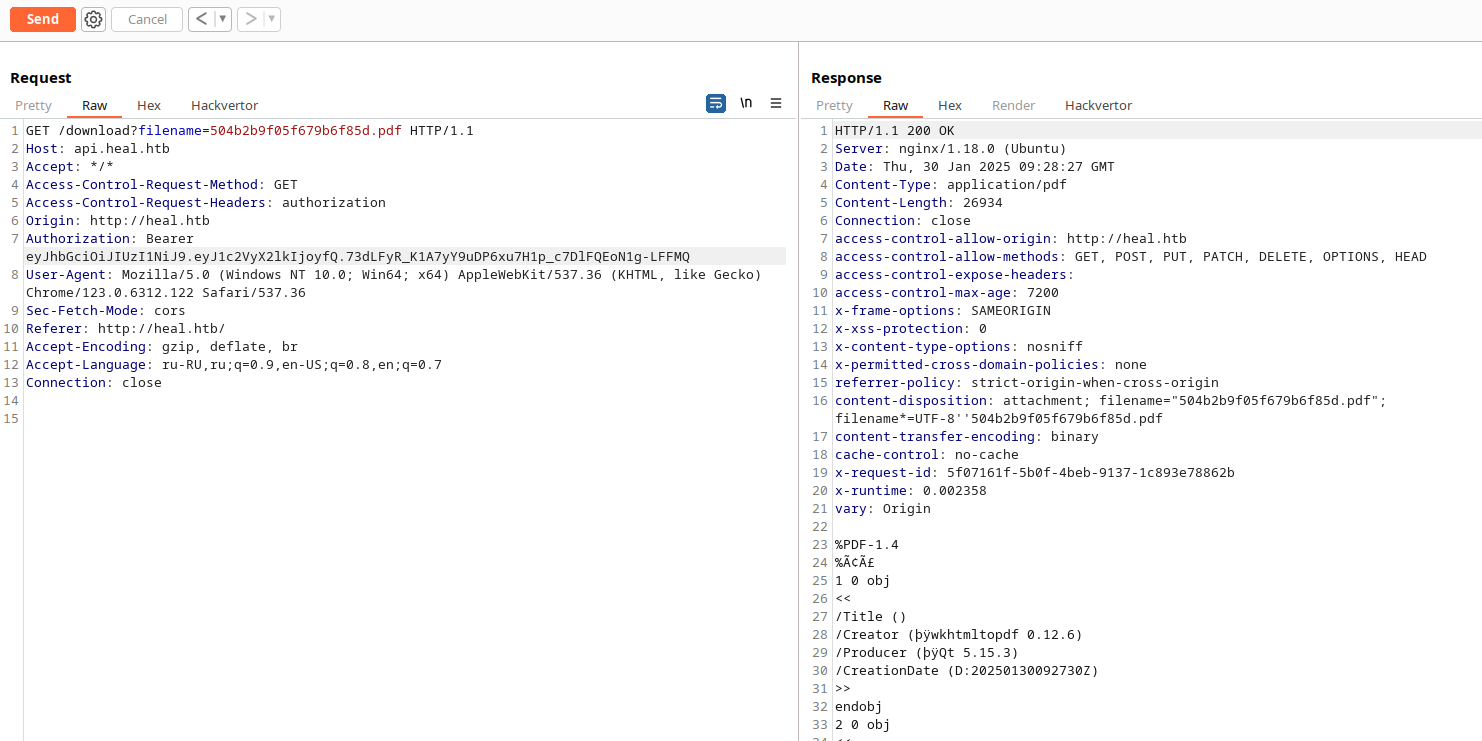The height and width of the screenshot is (741, 1482).
Task: Click access-control-allow-methods header line
Action: [1131, 256]
